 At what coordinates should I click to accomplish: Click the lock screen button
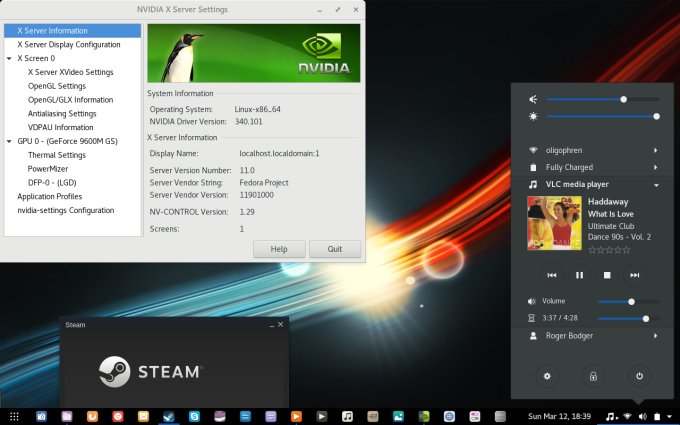(593, 376)
